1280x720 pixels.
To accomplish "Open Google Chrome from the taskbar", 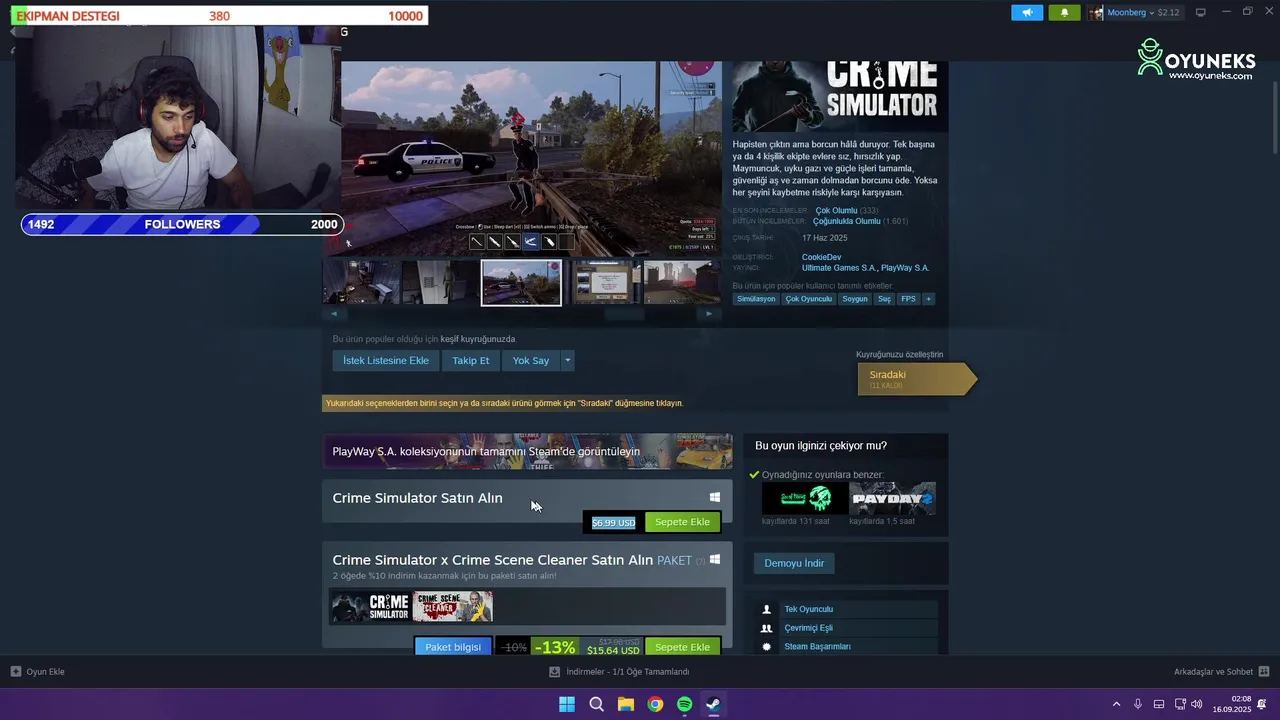I will coord(655,704).
